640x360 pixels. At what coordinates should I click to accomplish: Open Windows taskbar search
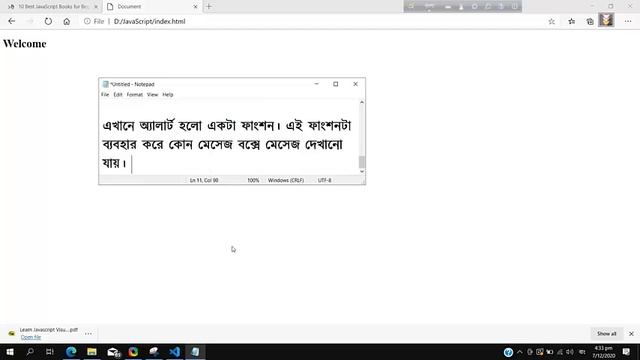[x=30, y=352]
